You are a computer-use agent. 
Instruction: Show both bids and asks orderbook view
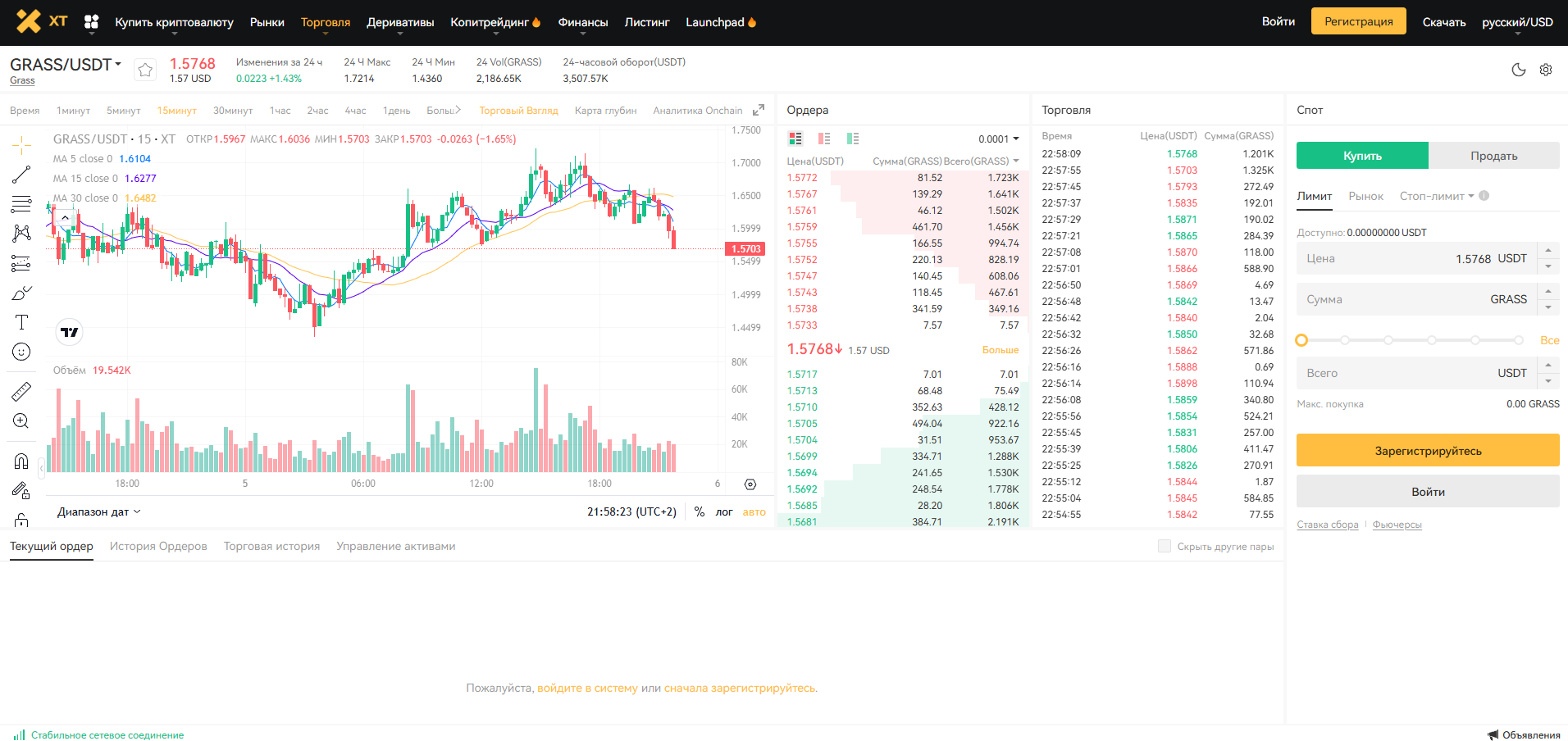point(795,139)
